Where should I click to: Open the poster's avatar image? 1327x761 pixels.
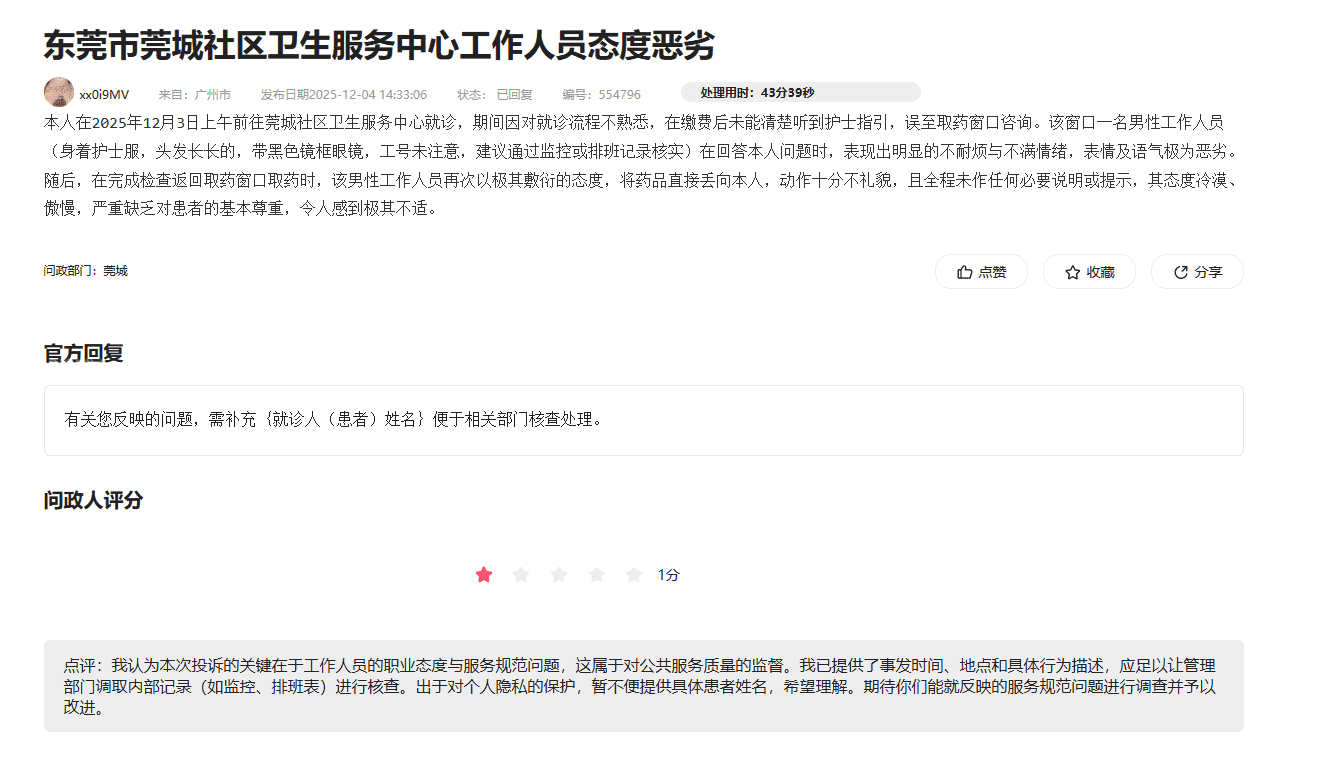(59, 93)
